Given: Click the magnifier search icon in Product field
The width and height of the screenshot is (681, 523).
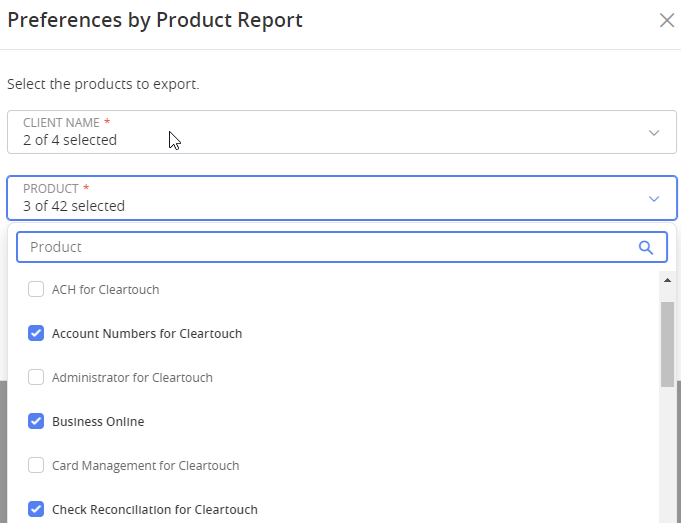Looking at the screenshot, I should 646,247.
